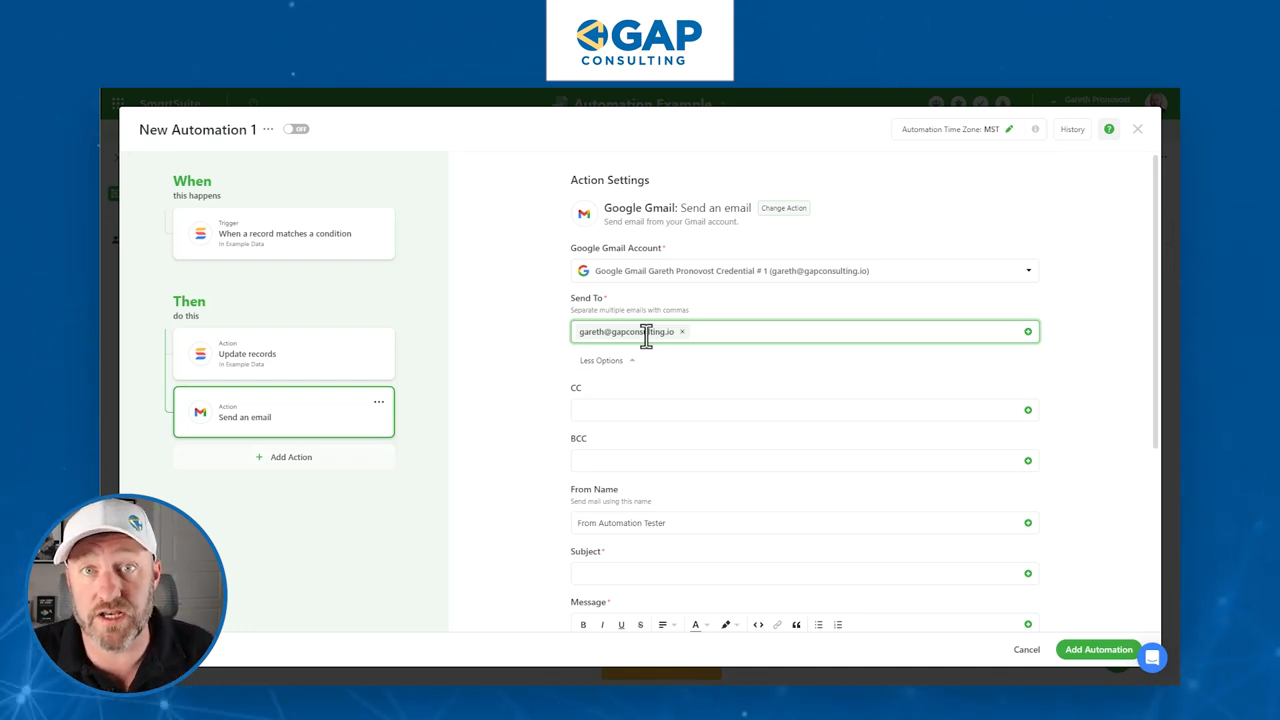
Task: Click the CC input field
Action: pyautogui.click(x=805, y=410)
